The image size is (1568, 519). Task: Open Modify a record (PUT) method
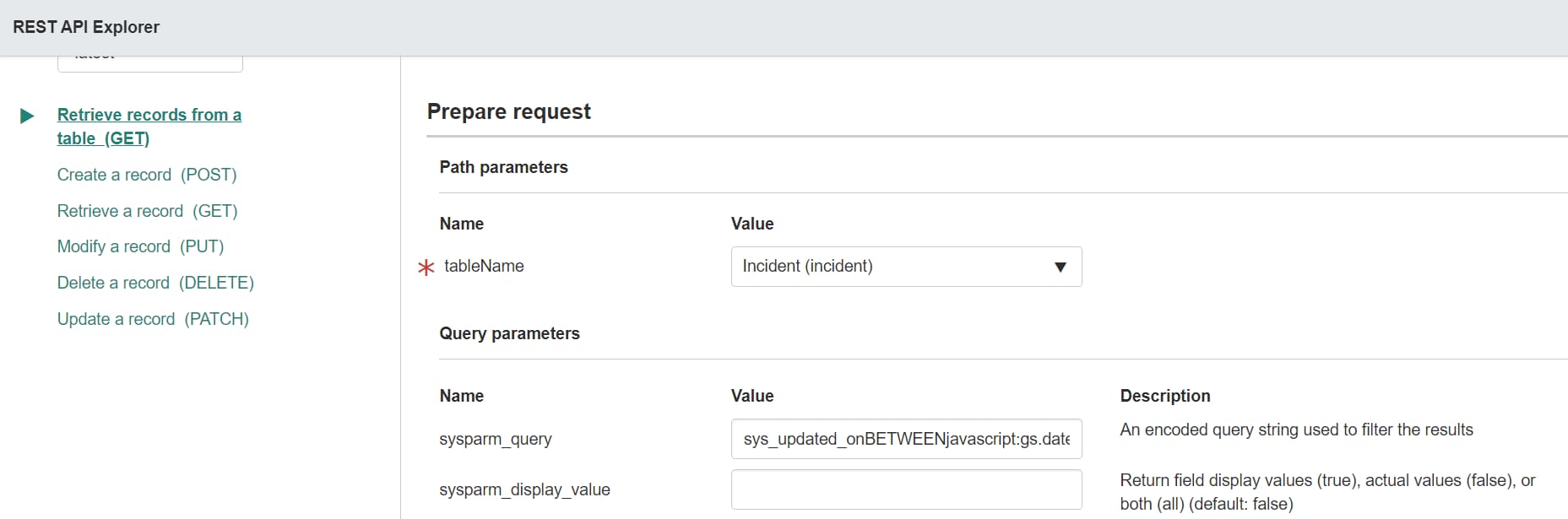(140, 246)
